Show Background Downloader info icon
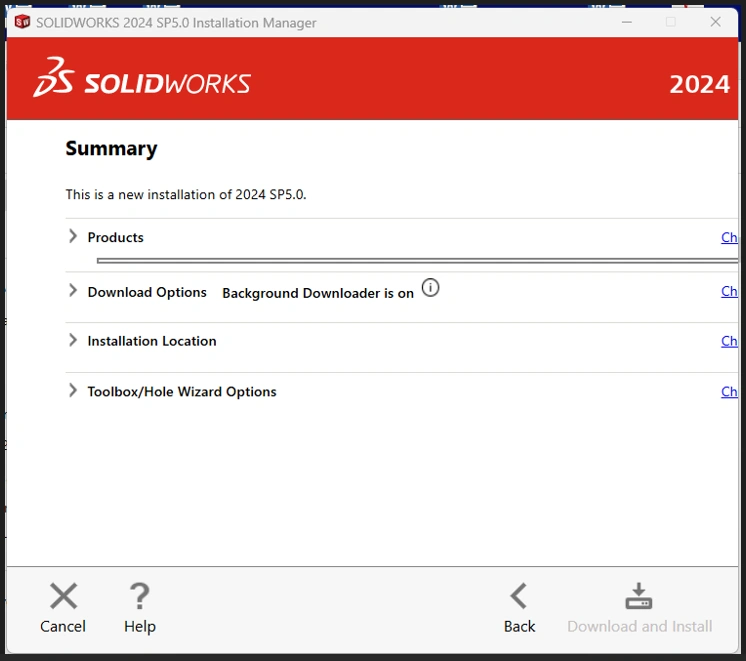Viewport: 746px width, 661px height. tap(430, 287)
